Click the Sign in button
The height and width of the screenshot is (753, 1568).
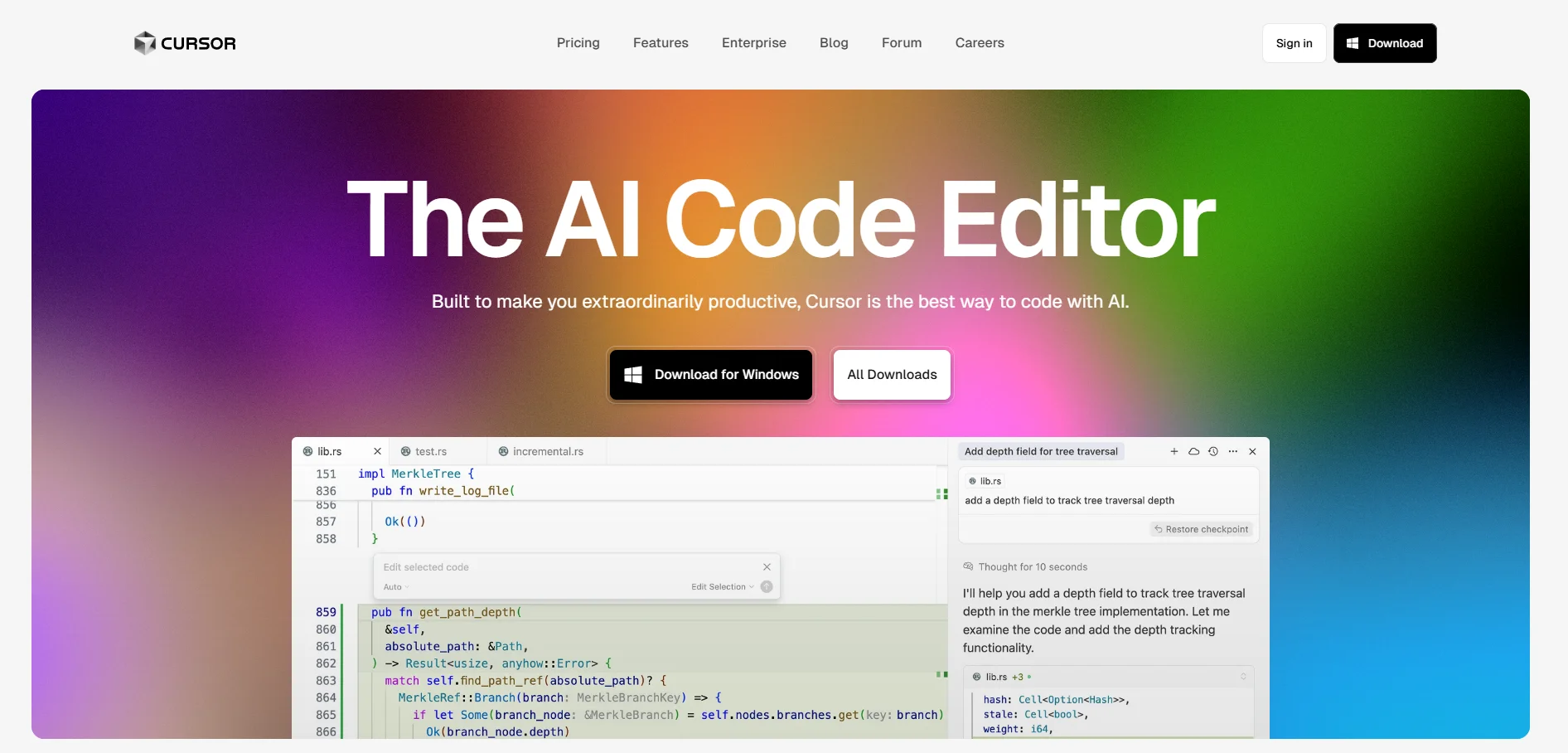tap(1294, 43)
